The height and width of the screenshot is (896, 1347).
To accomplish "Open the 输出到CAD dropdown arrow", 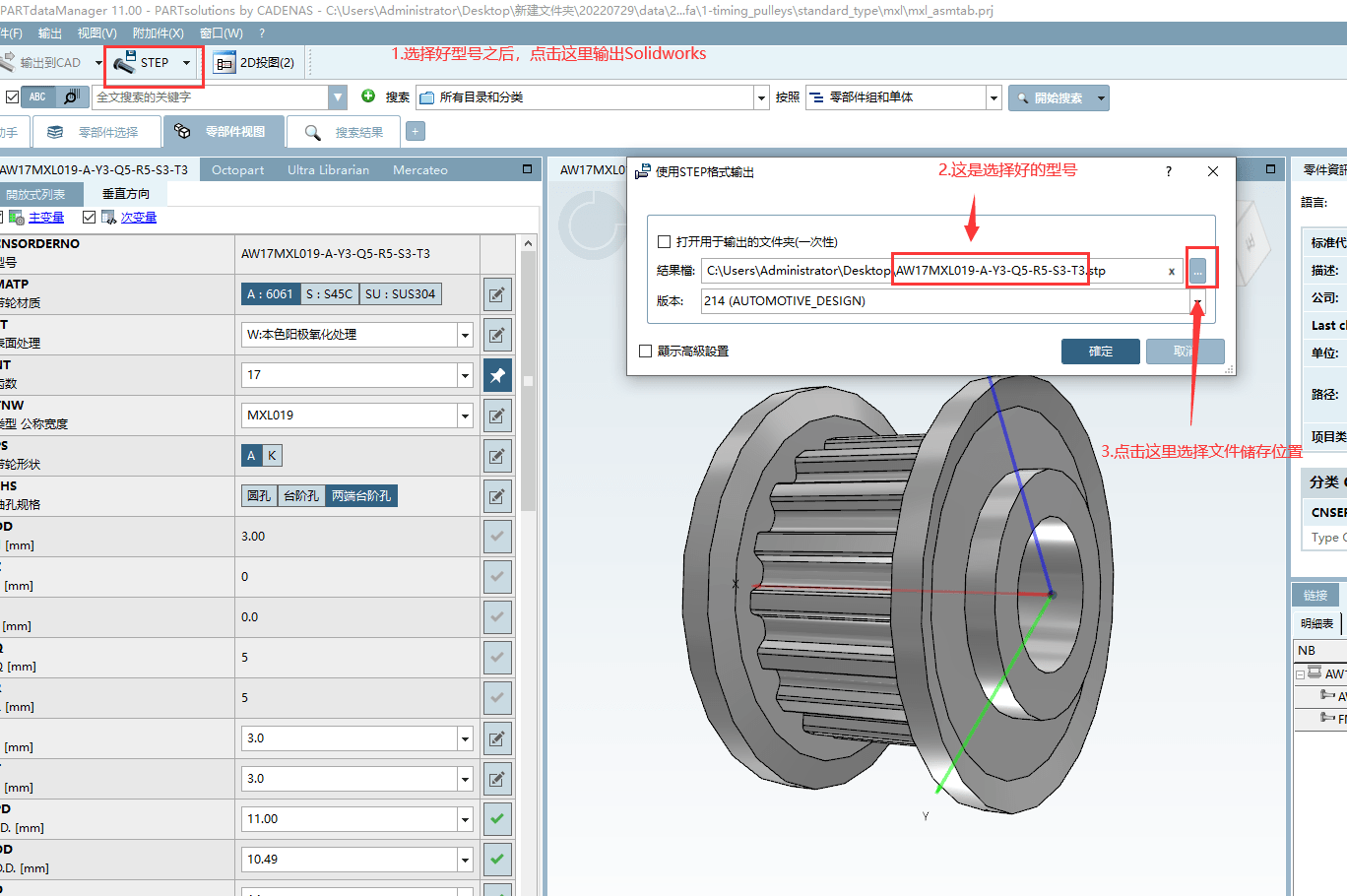I will 98,63.
